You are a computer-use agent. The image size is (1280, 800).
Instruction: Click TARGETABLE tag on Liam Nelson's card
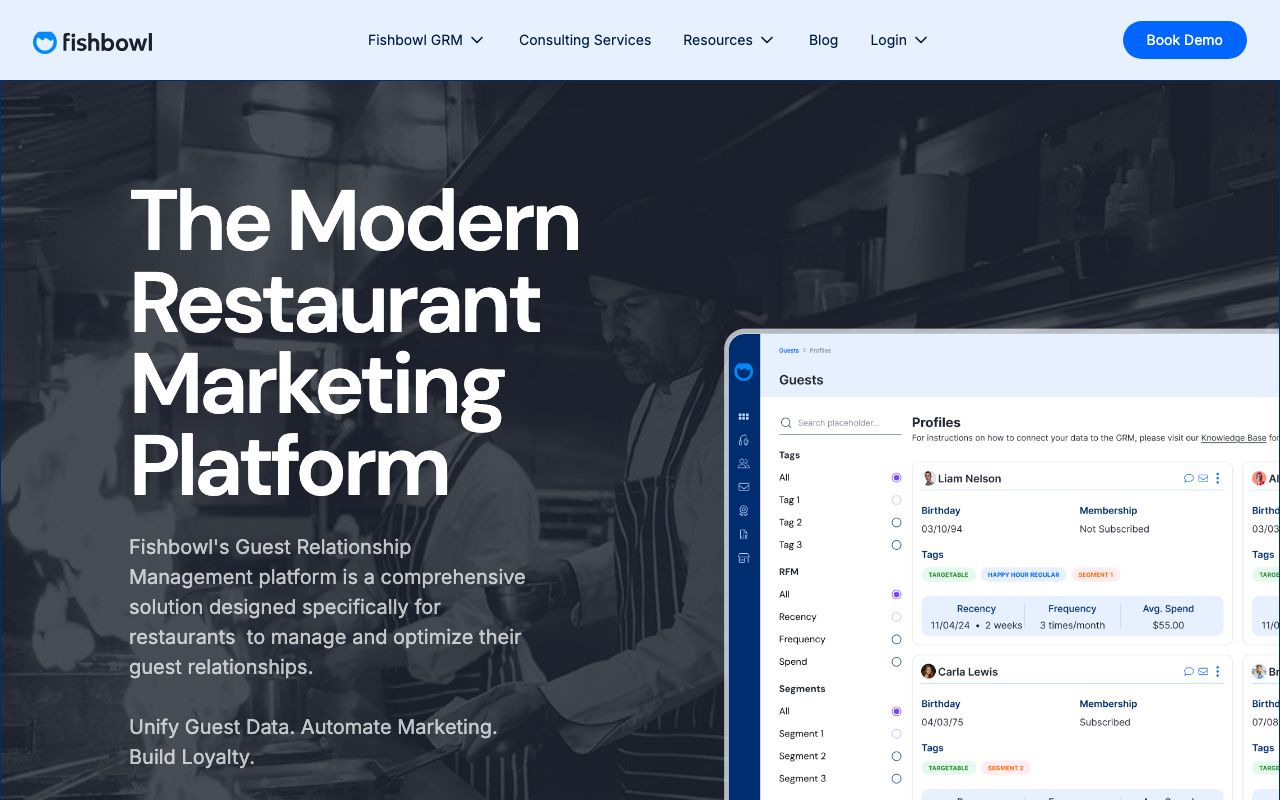[948, 575]
